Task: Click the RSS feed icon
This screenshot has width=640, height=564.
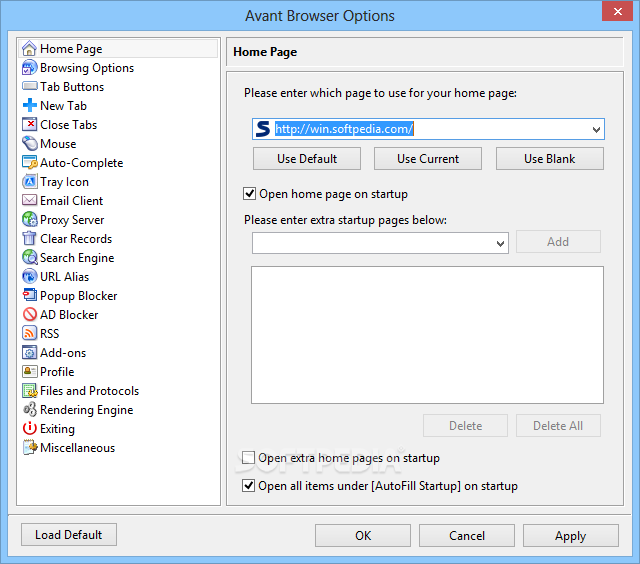Action: pos(29,333)
